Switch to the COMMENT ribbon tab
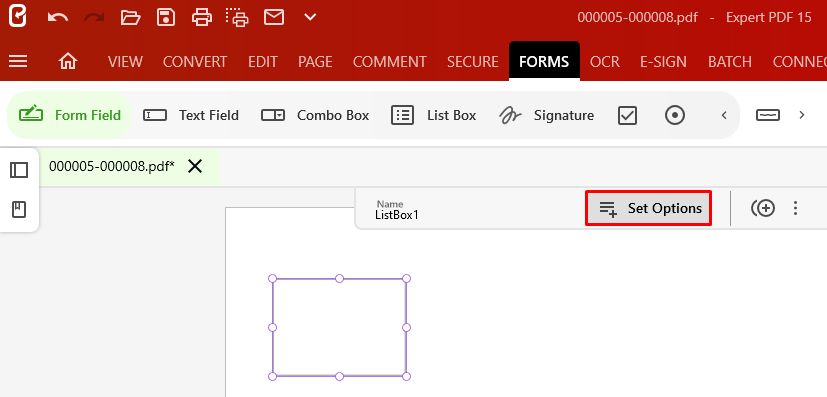The width and height of the screenshot is (827, 397). click(x=389, y=62)
